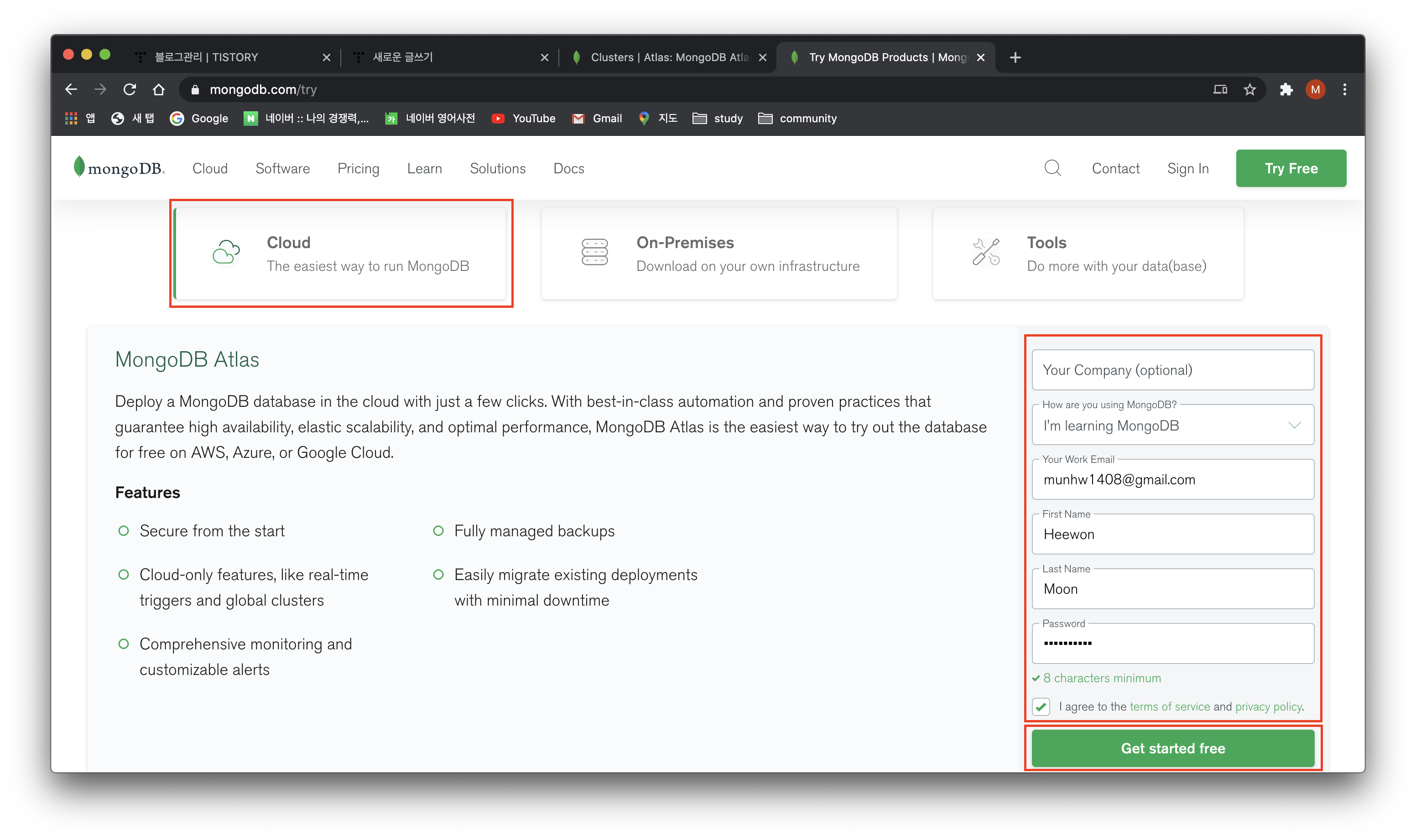Screen dimensions: 1416x840
Task: Click the Your Company optional field
Action: (x=1172, y=370)
